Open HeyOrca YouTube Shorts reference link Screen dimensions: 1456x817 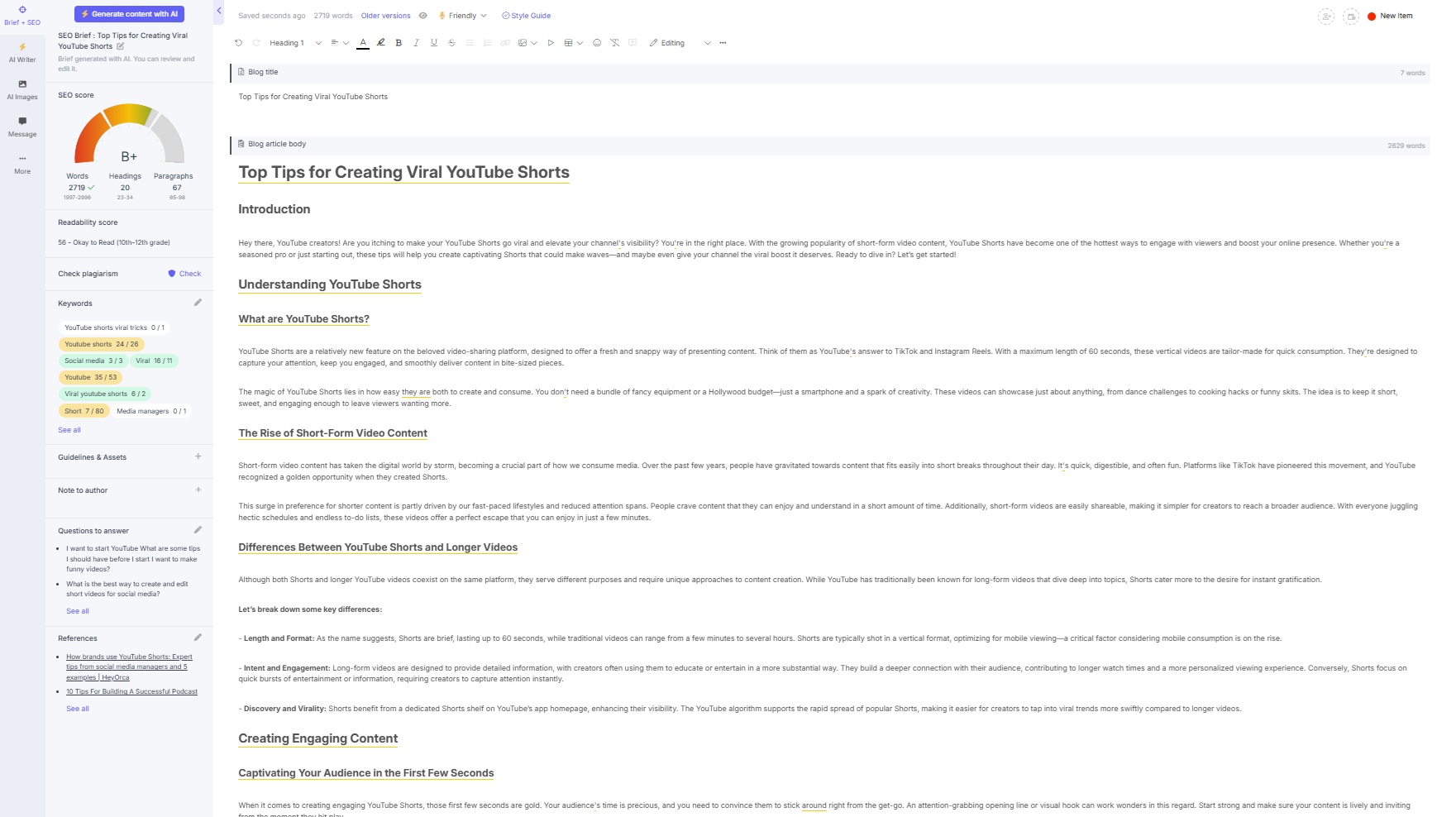(x=129, y=666)
